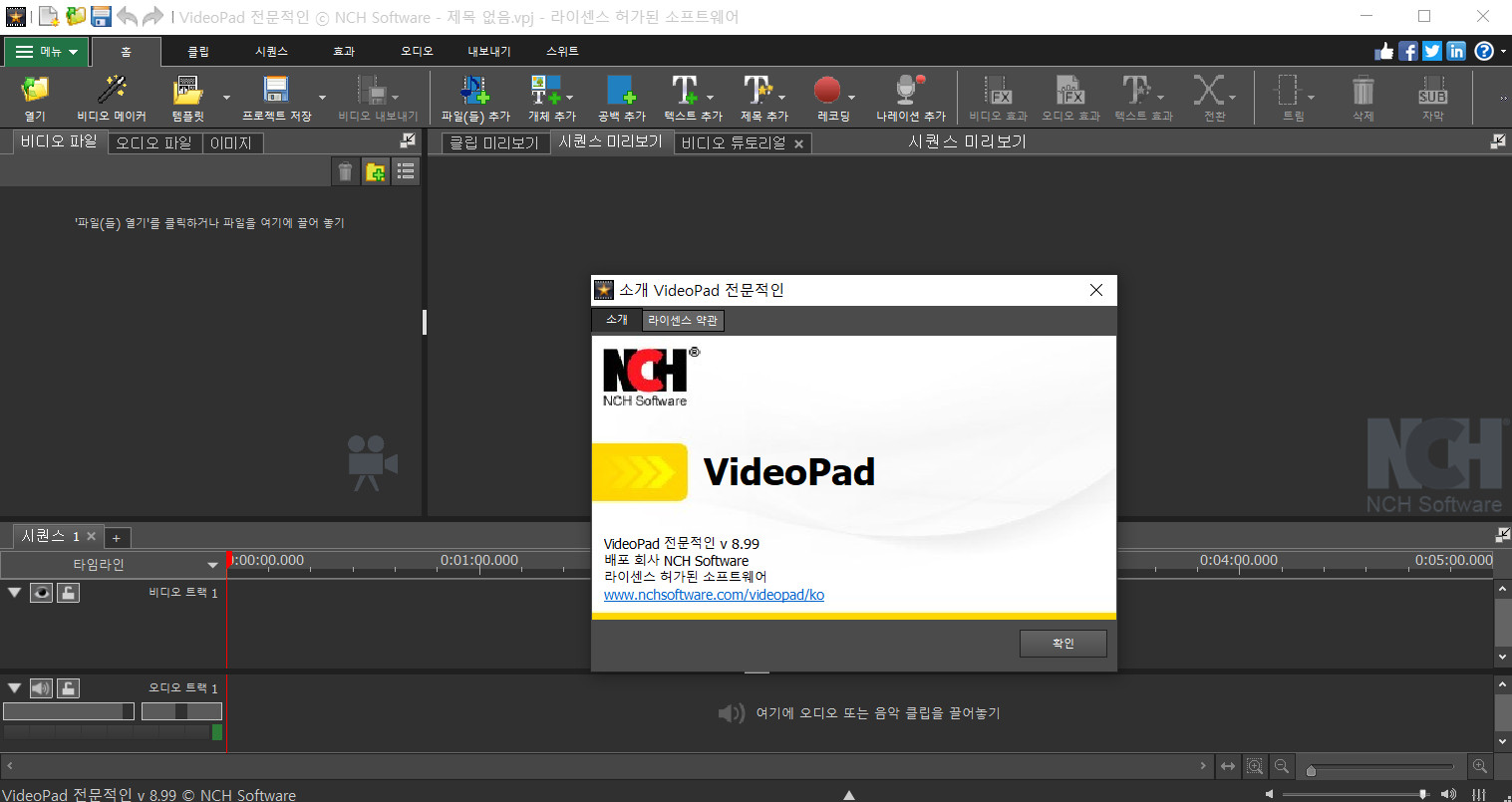Close the 시퀀스 1 tab
The height and width of the screenshot is (802, 1512).
[x=91, y=536]
